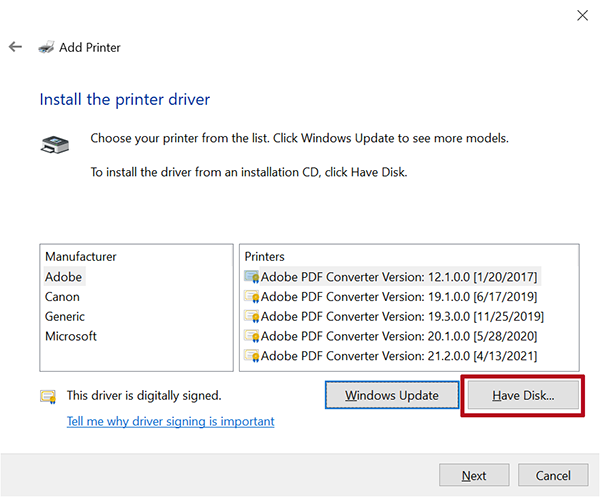Click the certificate icon for version 12.1.0.0
The width and height of the screenshot is (600, 497).
coord(252,277)
